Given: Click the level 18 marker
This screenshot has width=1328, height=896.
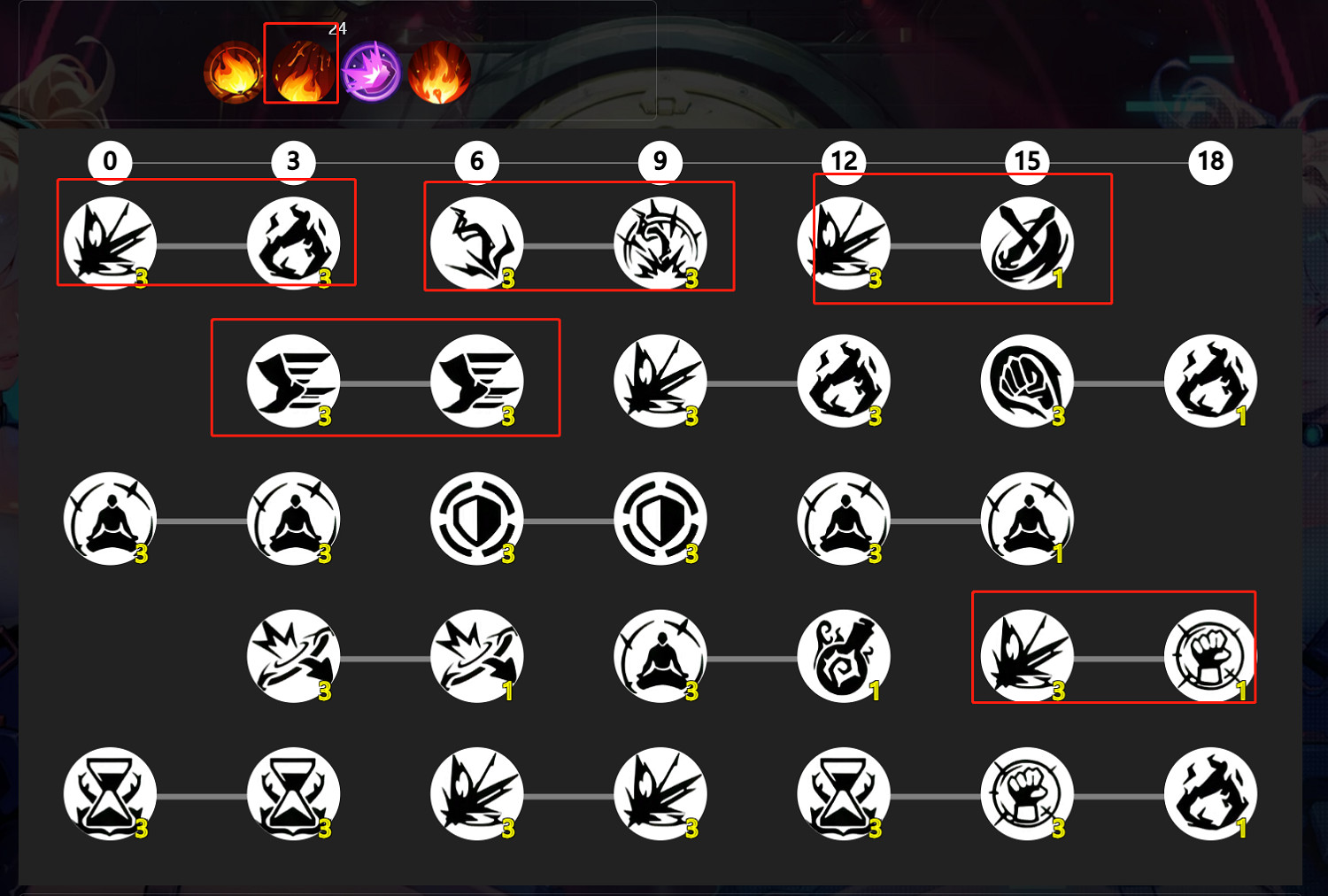Looking at the screenshot, I should (1210, 161).
